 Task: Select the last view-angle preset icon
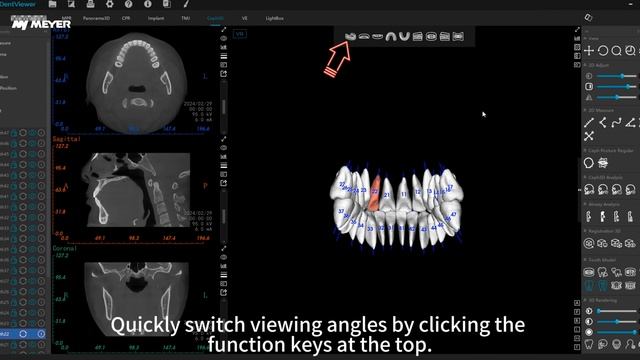458,36
